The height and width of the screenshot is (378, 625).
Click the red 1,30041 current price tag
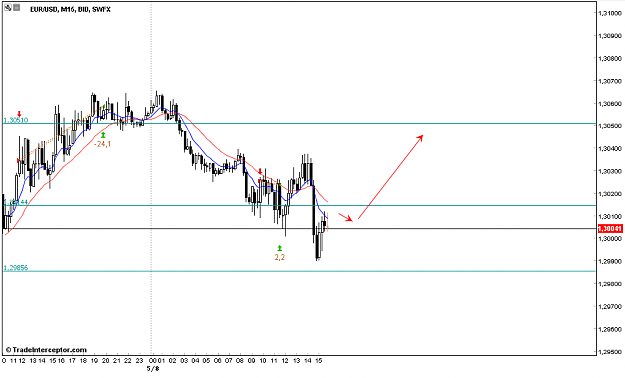point(610,228)
